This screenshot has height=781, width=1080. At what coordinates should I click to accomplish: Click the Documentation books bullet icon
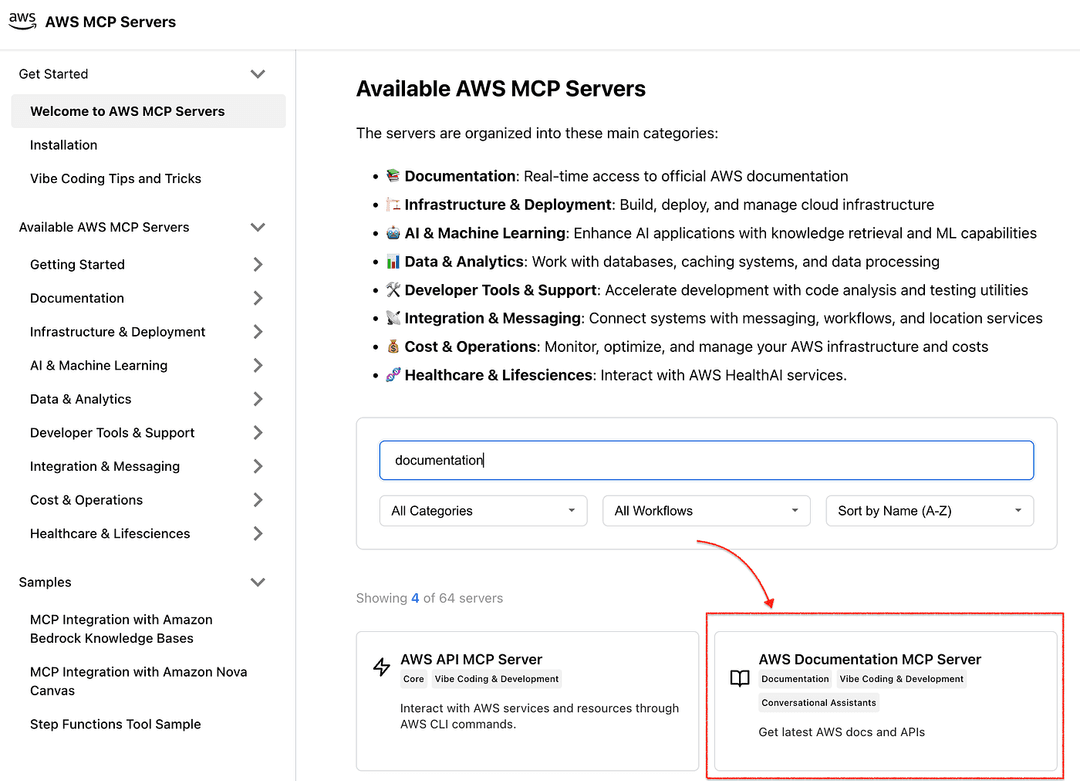pyautogui.click(x=393, y=176)
